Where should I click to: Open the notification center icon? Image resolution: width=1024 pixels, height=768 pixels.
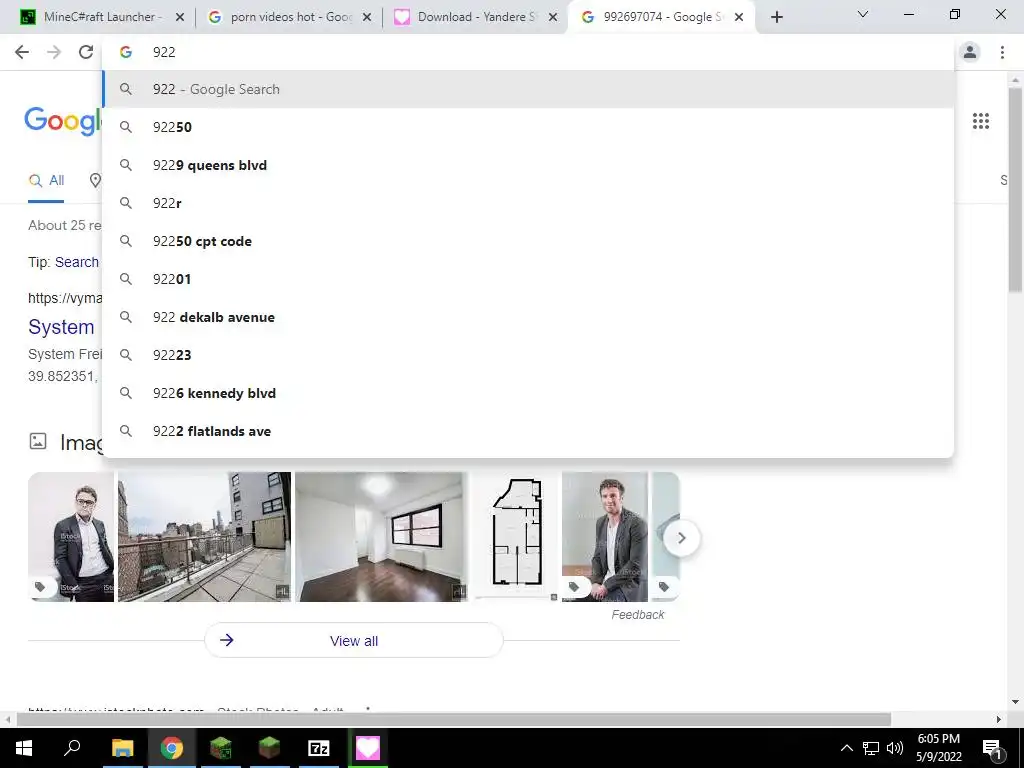click(x=992, y=748)
